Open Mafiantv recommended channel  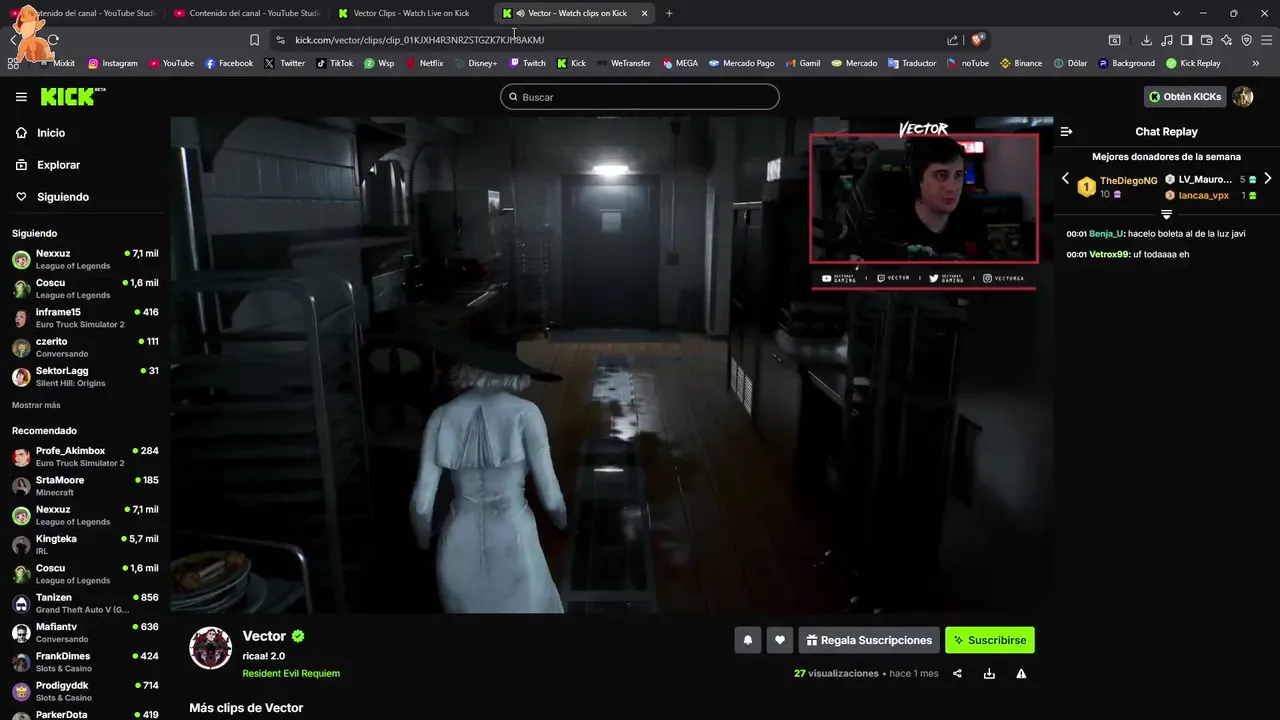tap(85, 633)
